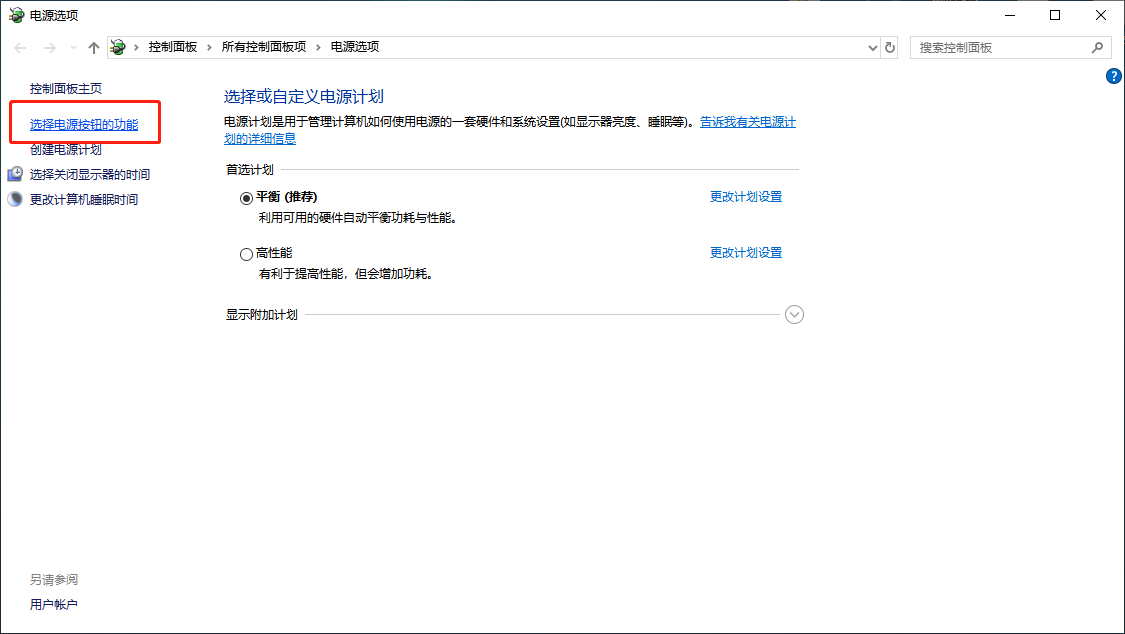This screenshot has width=1125, height=634.
Task: Click the magnifier icon in search box
Action: [1097, 47]
